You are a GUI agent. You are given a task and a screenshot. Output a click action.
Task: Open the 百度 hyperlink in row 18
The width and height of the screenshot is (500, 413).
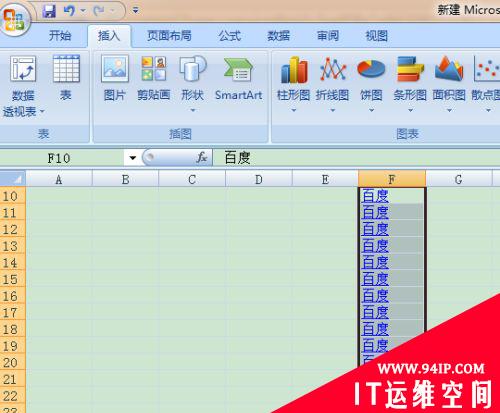click(x=375, y=329)
